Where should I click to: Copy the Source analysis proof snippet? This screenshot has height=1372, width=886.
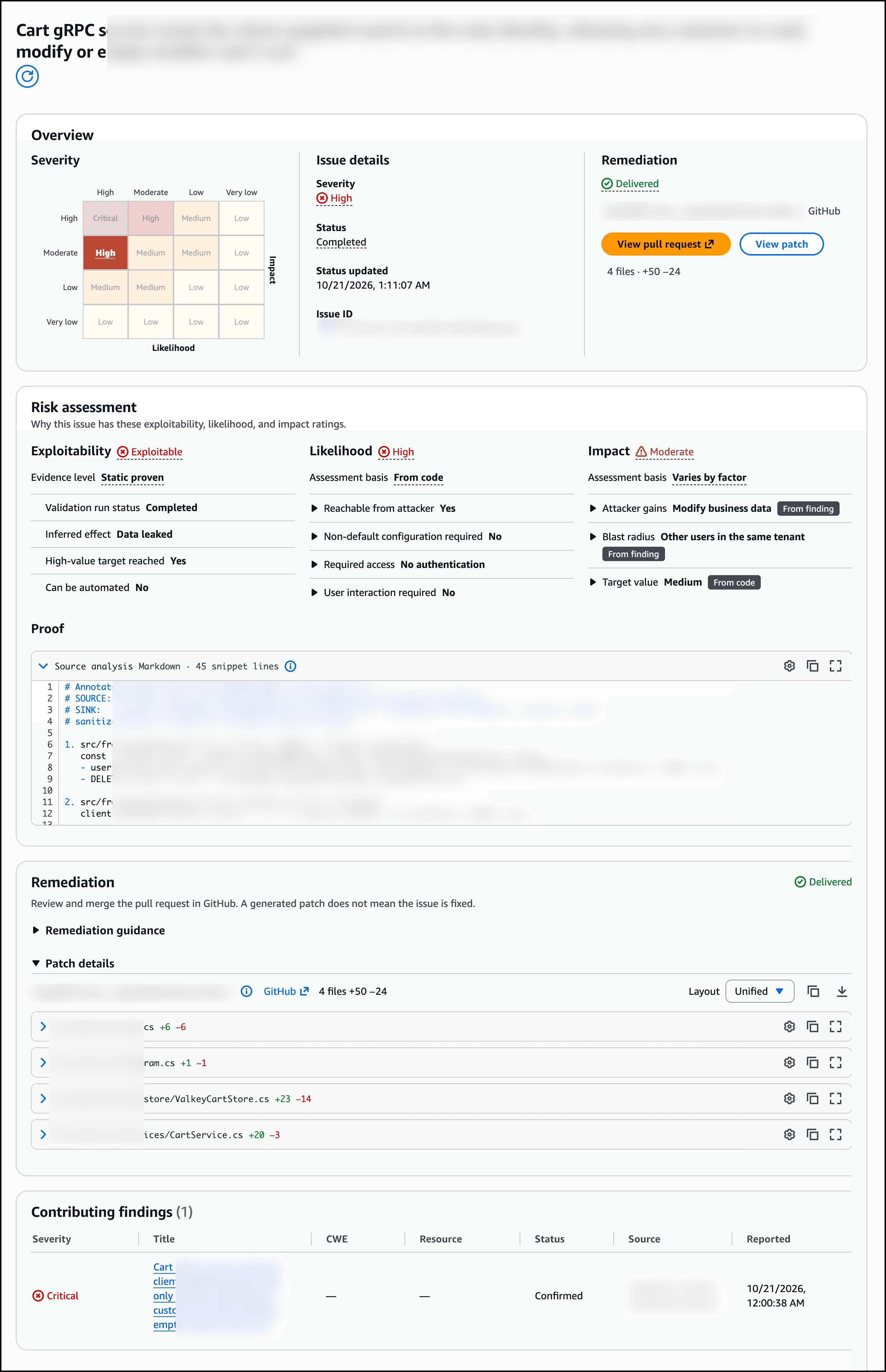click(x=812, y=665)
